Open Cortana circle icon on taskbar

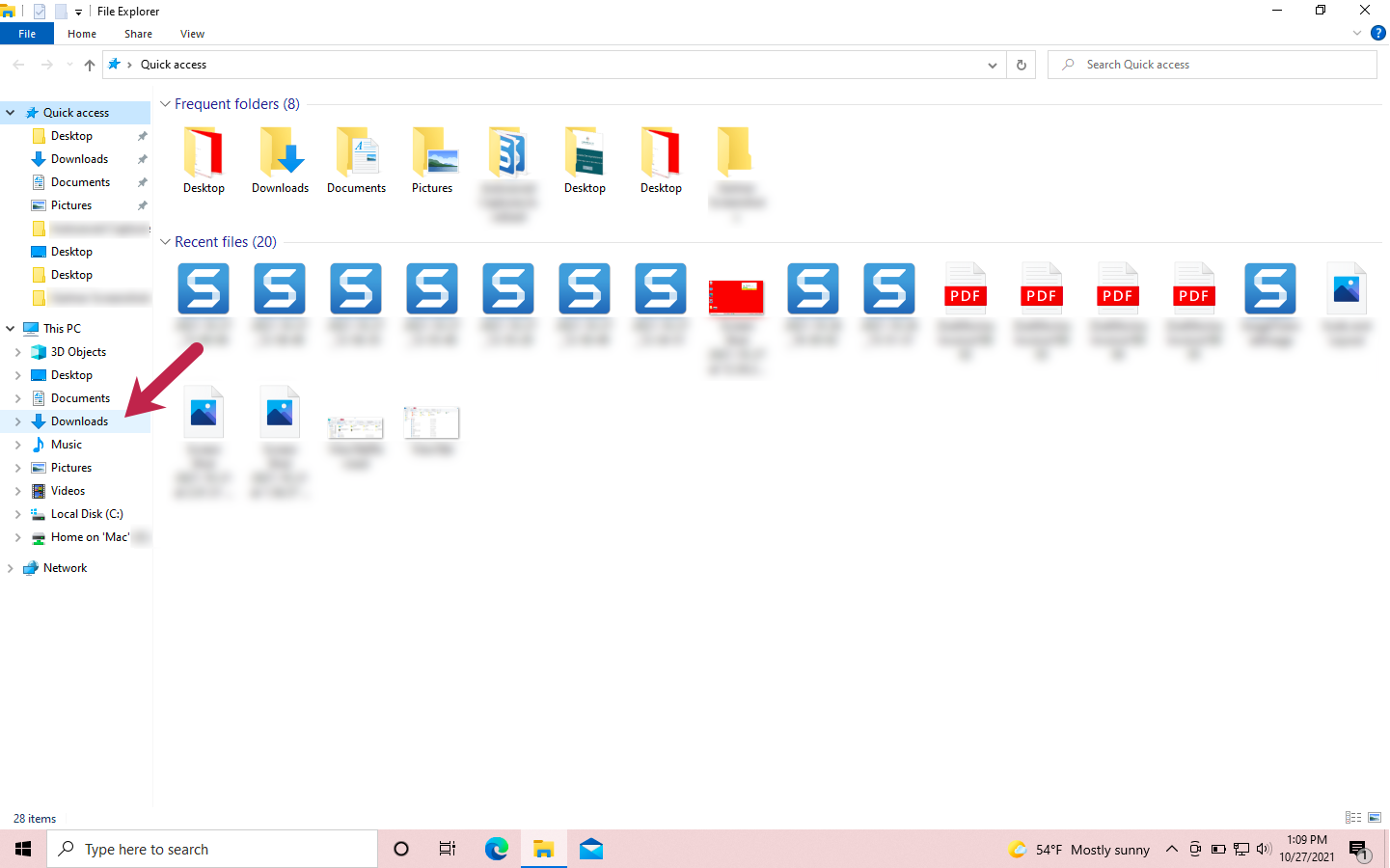tap(401, 849)
